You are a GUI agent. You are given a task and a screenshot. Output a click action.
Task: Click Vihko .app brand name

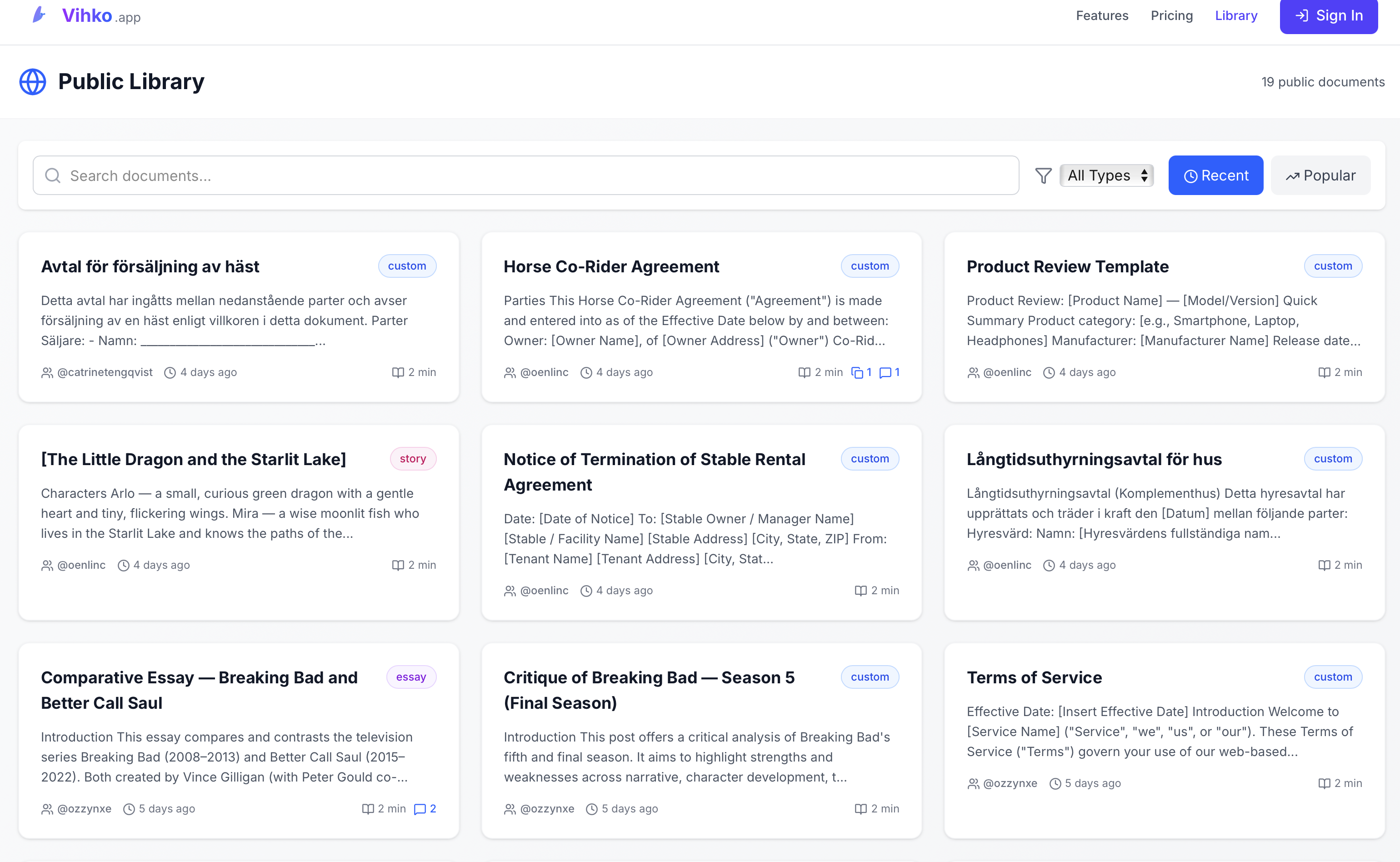pyautogui.click(x=101, y=15)
